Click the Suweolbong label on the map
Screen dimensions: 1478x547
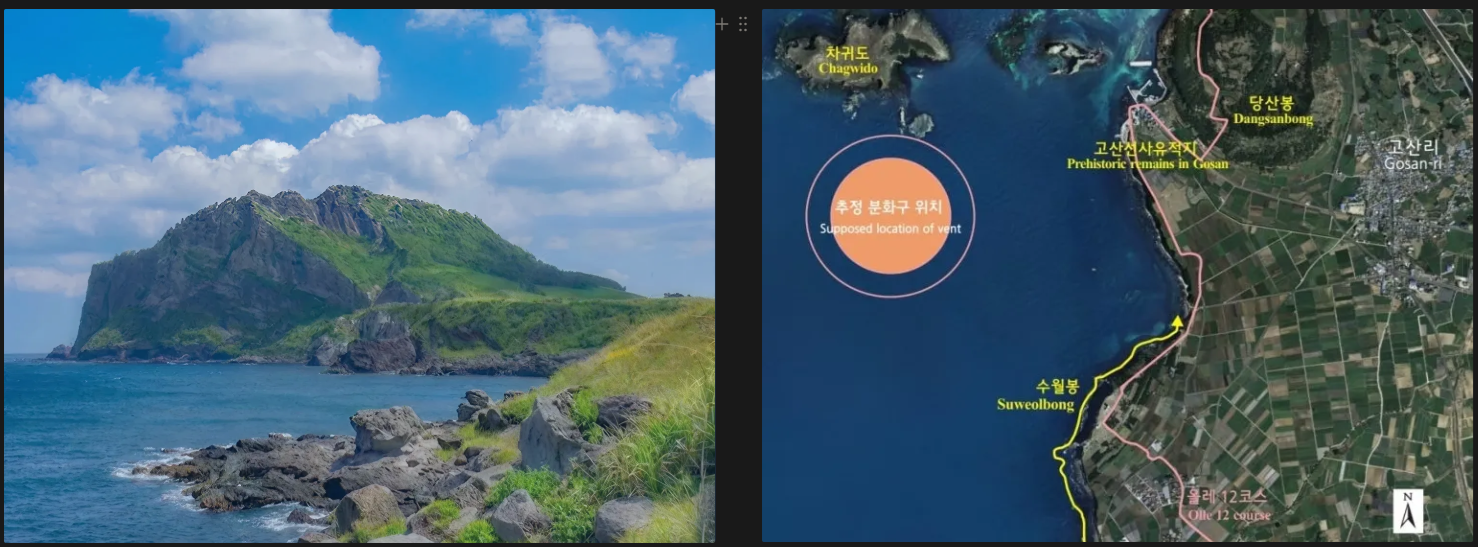(1035, 396)
